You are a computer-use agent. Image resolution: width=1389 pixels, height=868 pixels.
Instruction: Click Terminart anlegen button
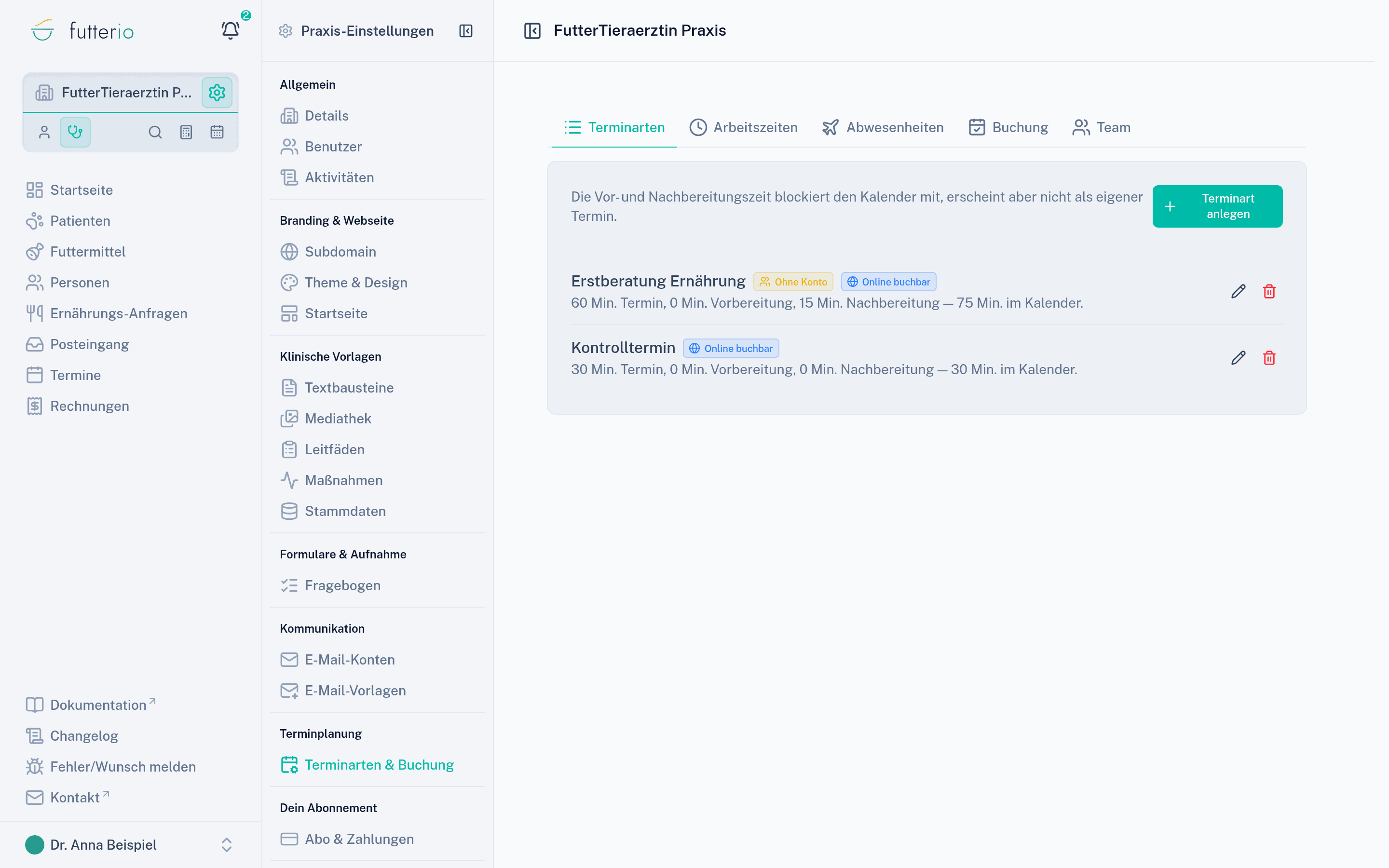[x=1217, y=206]
